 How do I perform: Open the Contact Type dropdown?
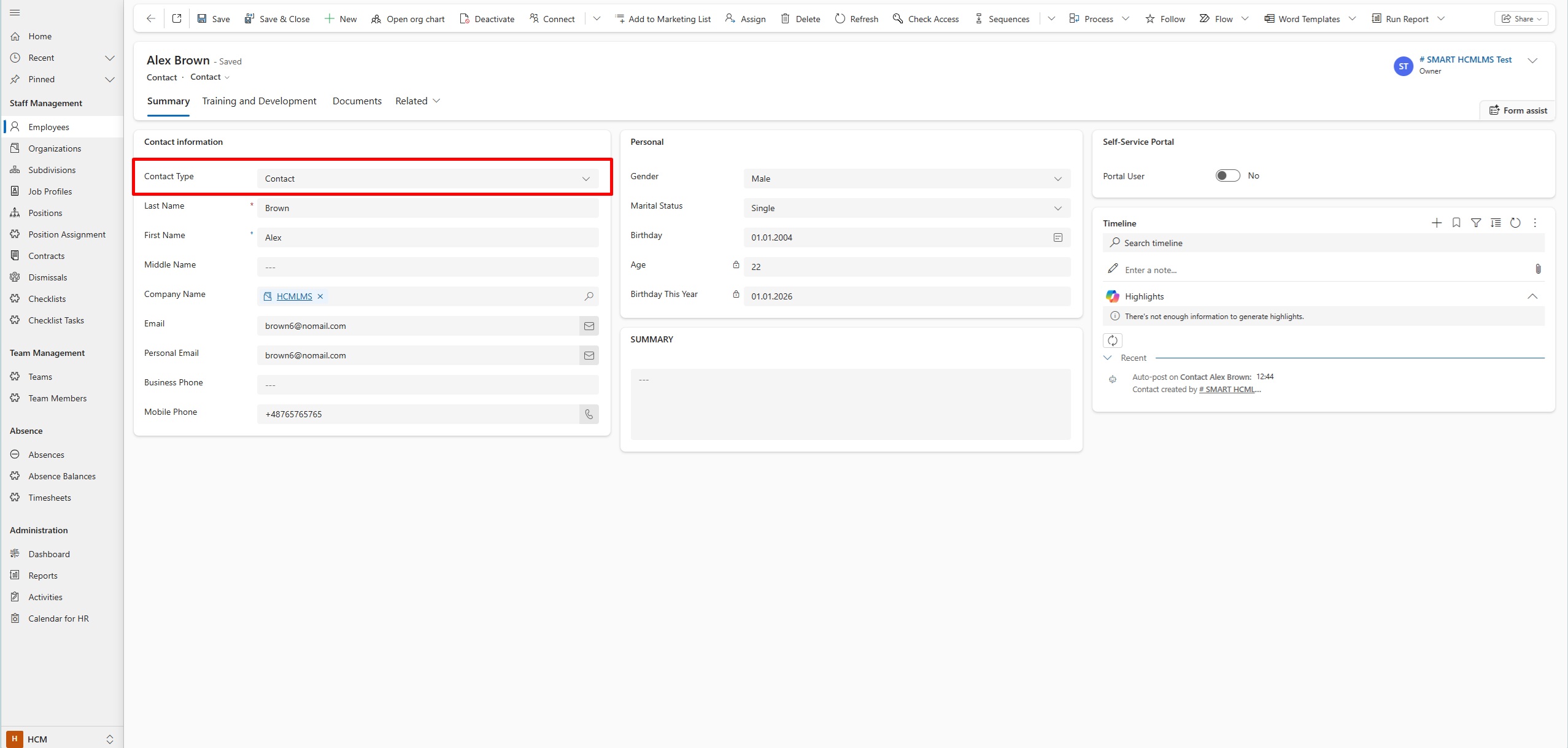click(428, 179)
